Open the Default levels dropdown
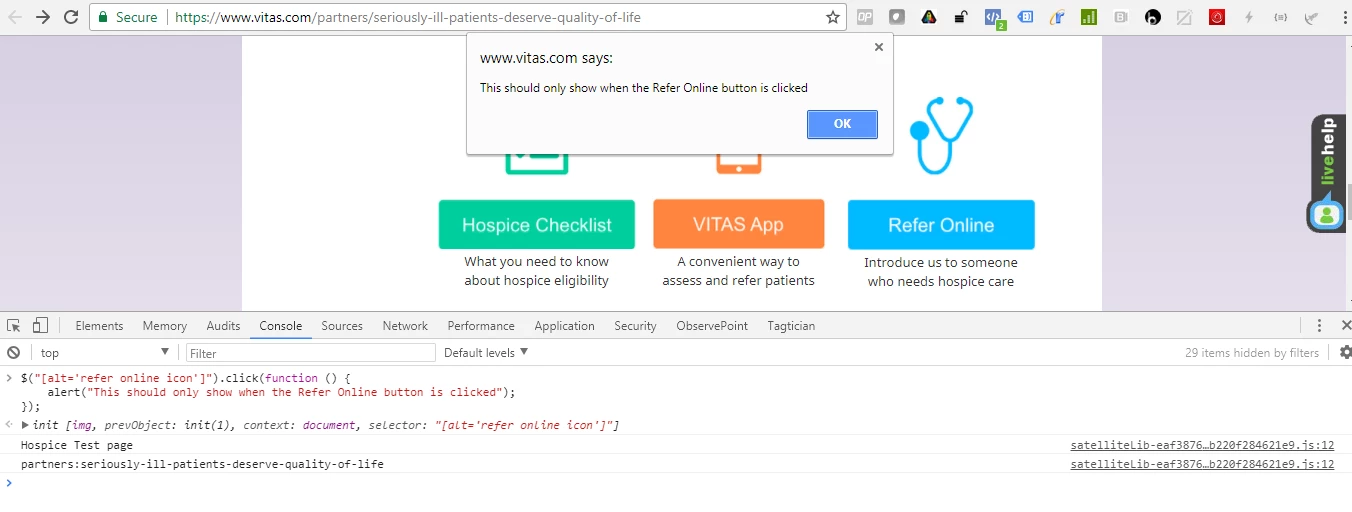 coord(486,353)
